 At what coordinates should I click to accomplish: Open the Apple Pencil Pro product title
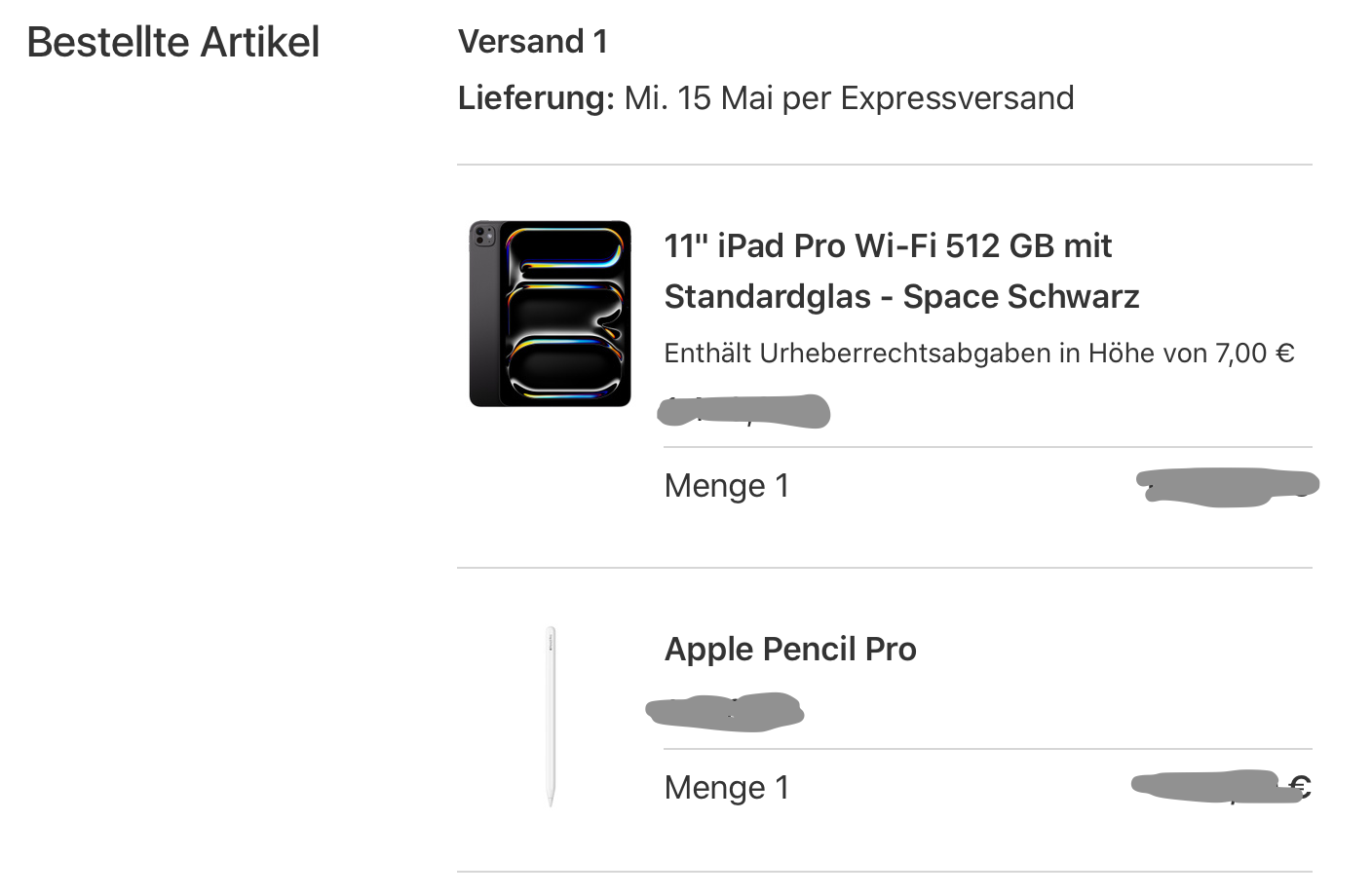(790, 649)
